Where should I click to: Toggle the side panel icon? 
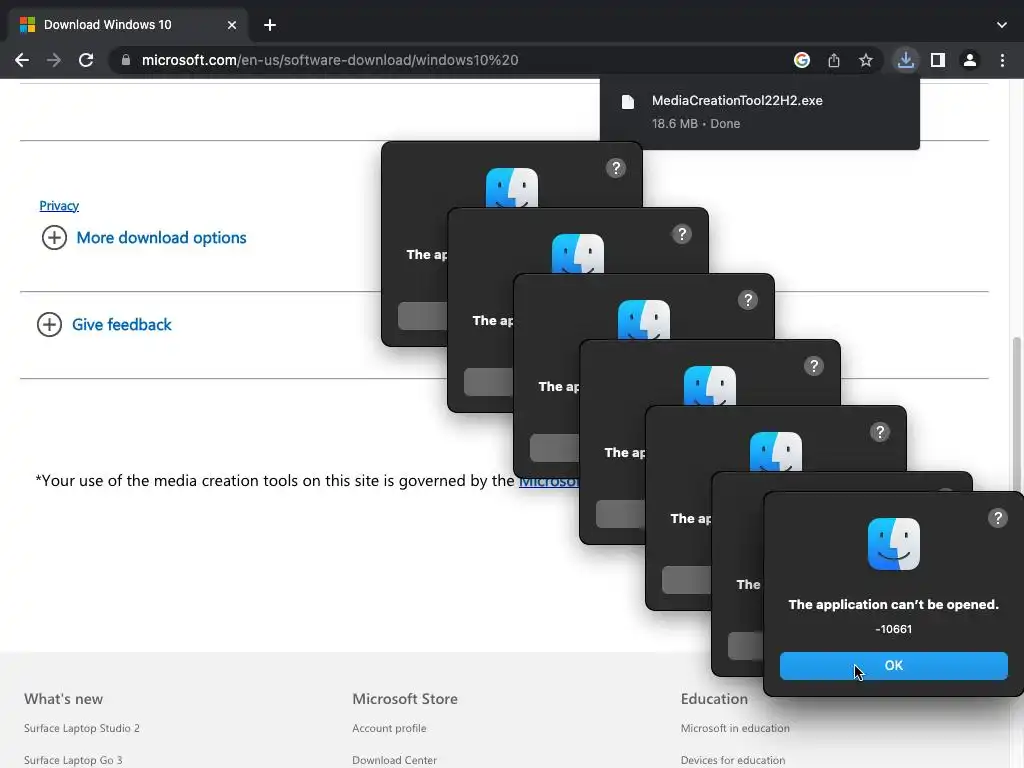(x=938, y=60)
